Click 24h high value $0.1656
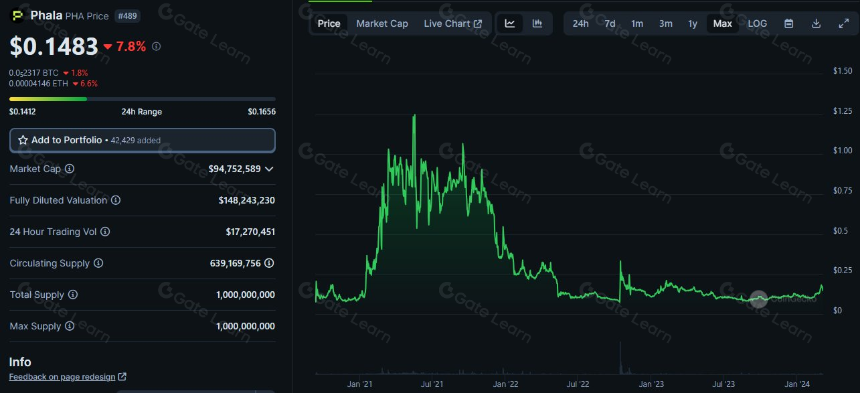The image size is (860, 393). pyautogui.click(x=262, y=112)
